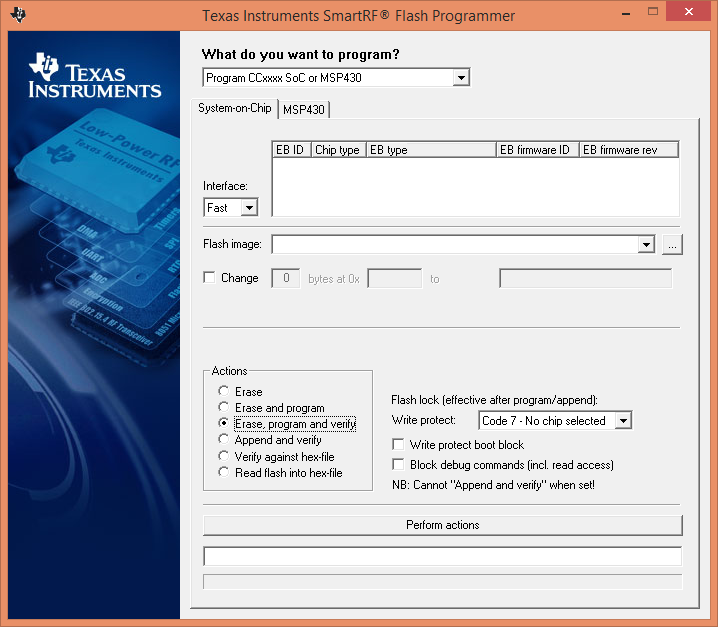Click the app icon in the title bar
718x627 pixels.
pos(18,15)
